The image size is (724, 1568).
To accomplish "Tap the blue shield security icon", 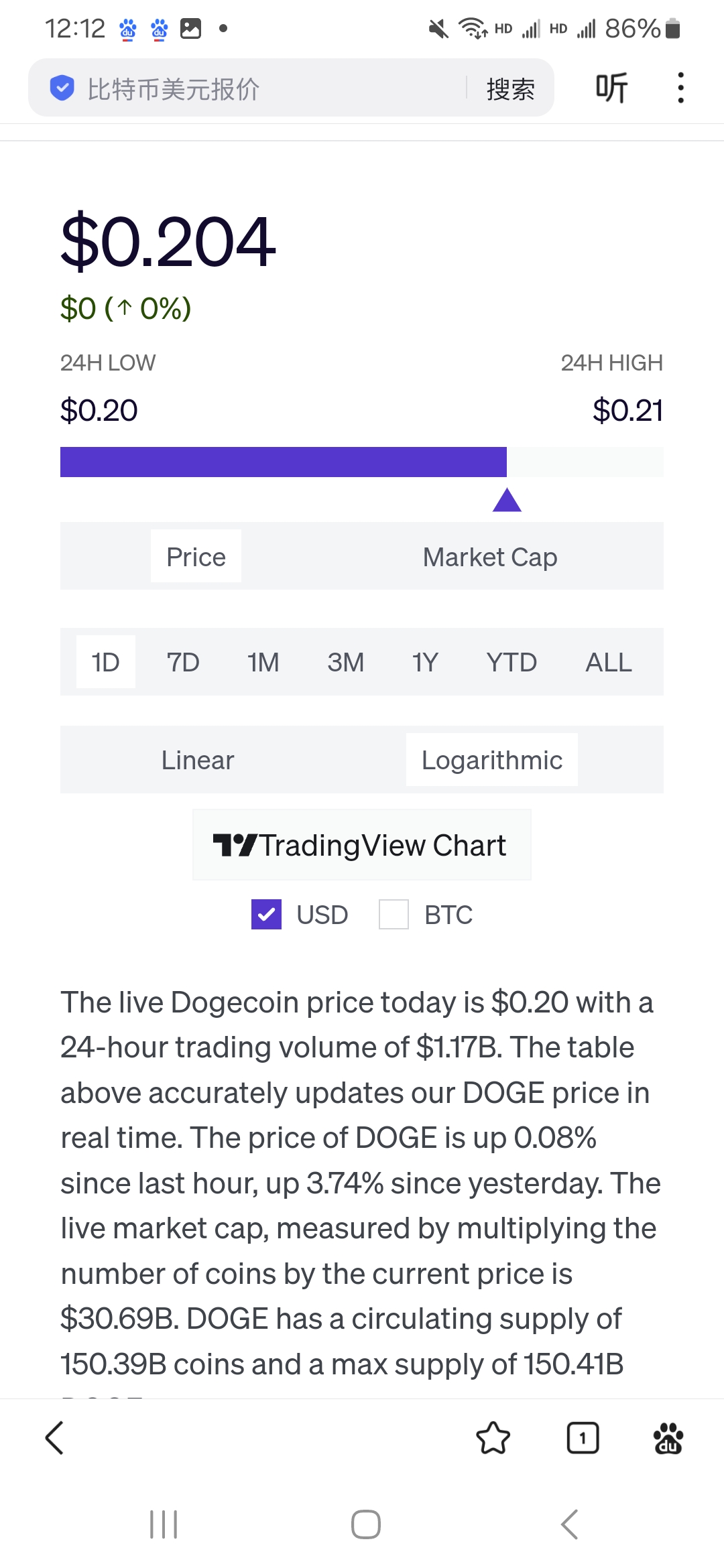I will tap(62, 88).
